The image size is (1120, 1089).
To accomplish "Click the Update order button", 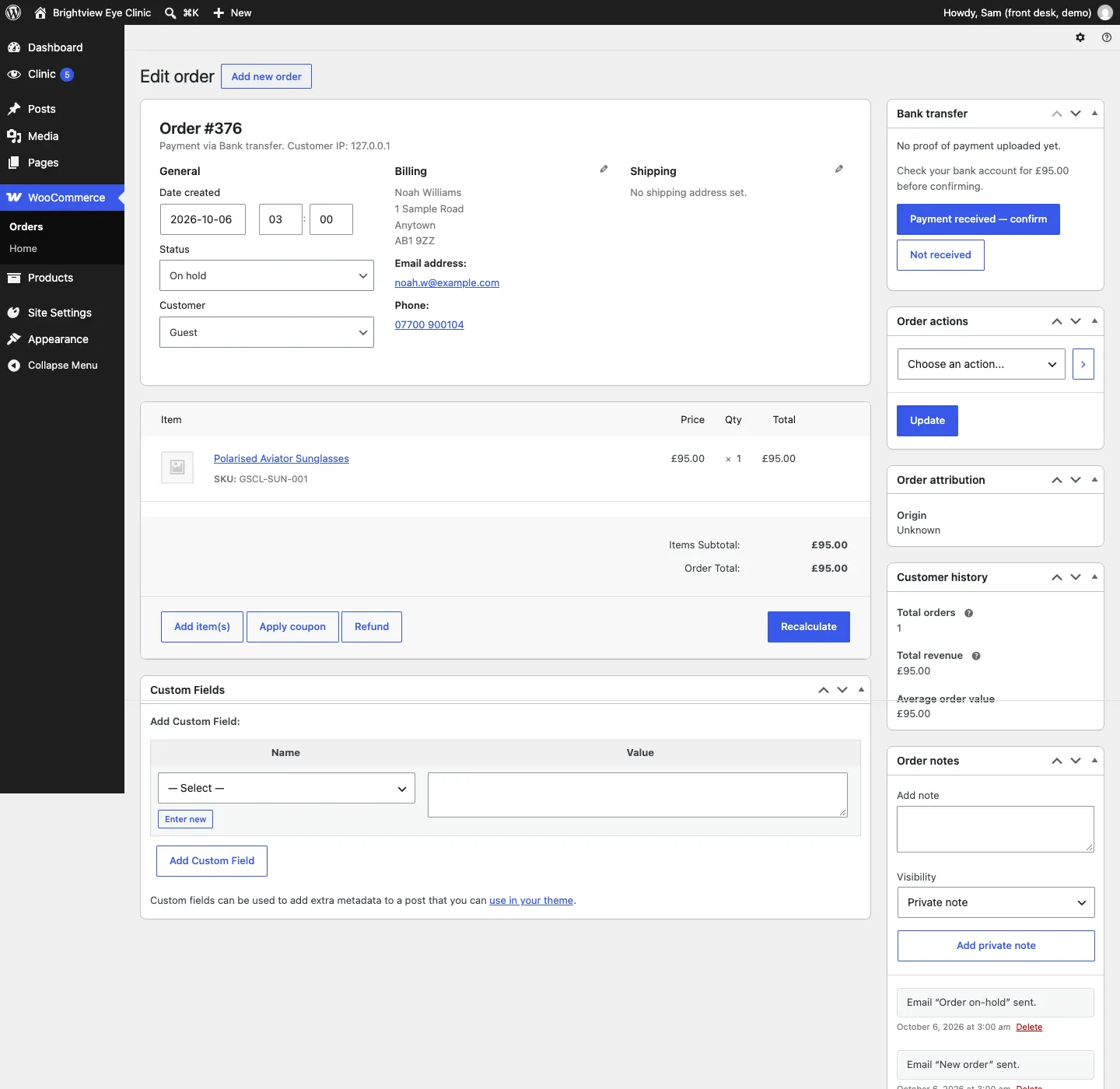I will coord(927,421).
